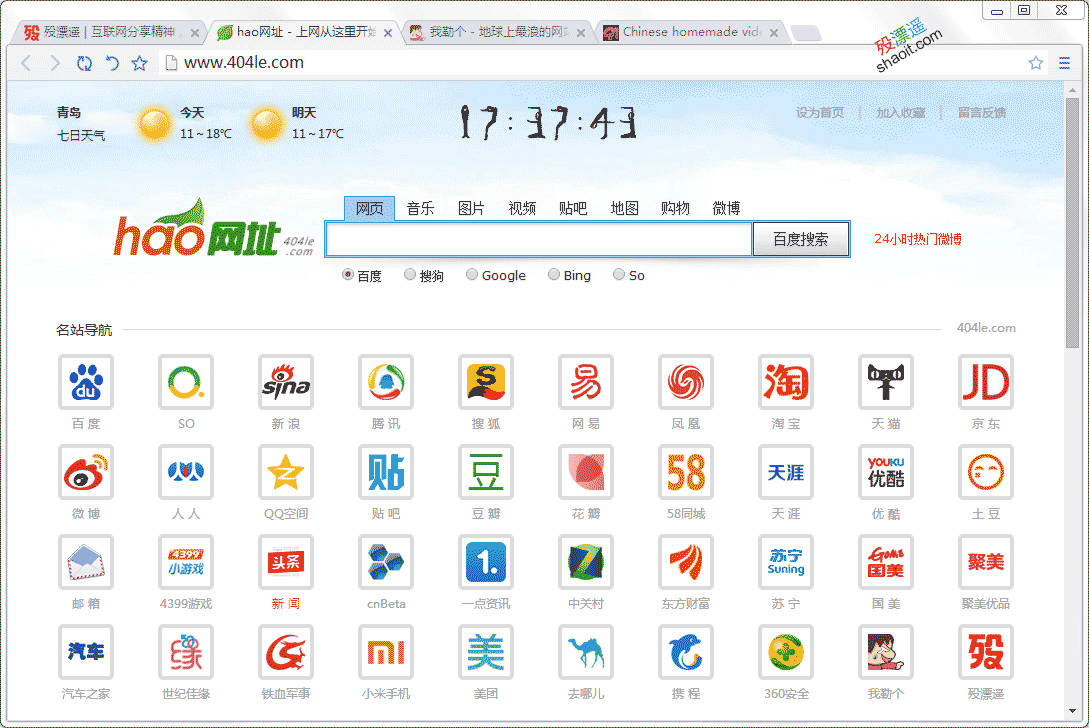The height and width of the screenshot is (728, 1089).
Task: Select the Bing search engine radio
Action: 554,275
